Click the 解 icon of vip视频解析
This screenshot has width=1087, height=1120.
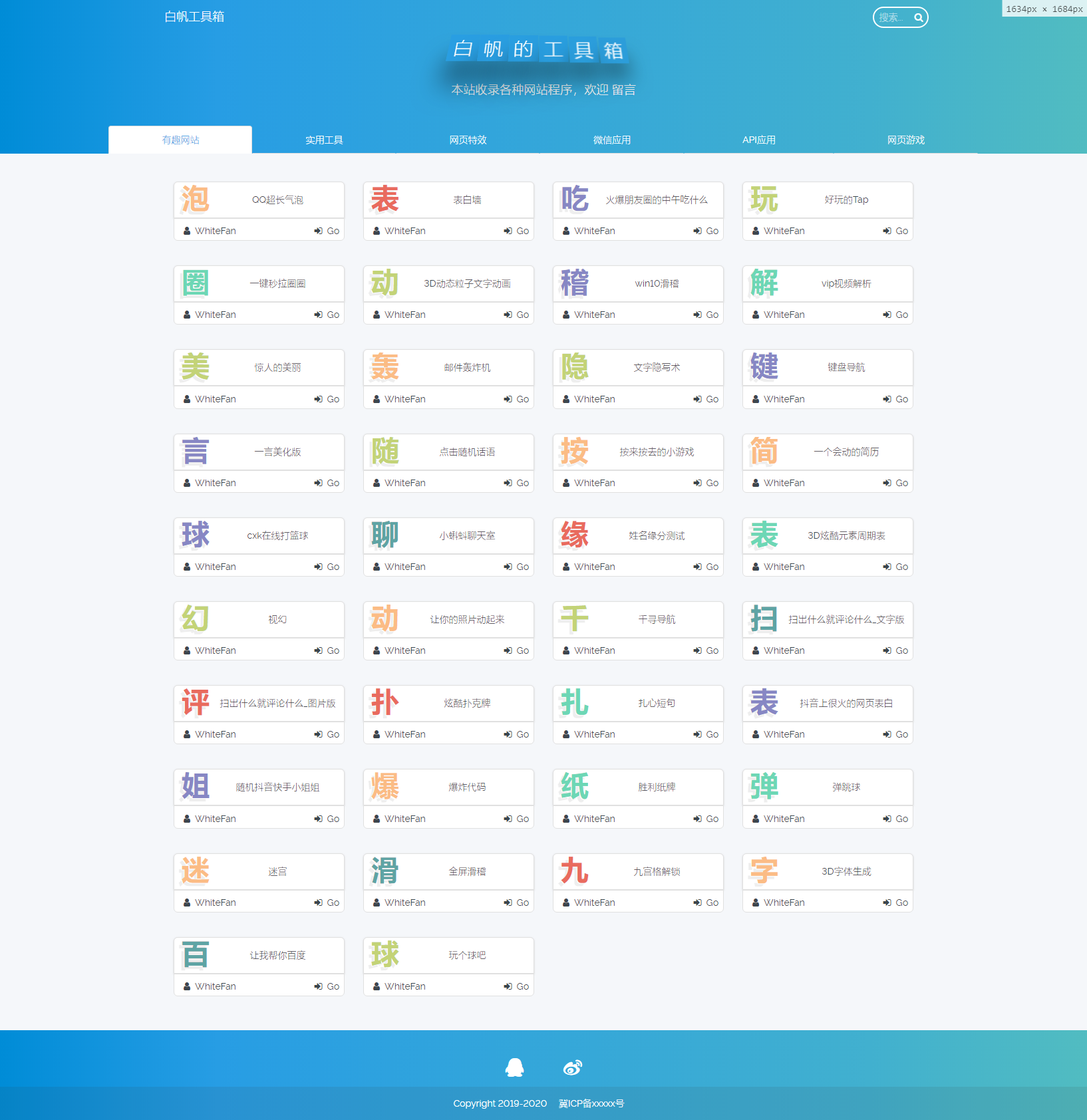point(764,283)
